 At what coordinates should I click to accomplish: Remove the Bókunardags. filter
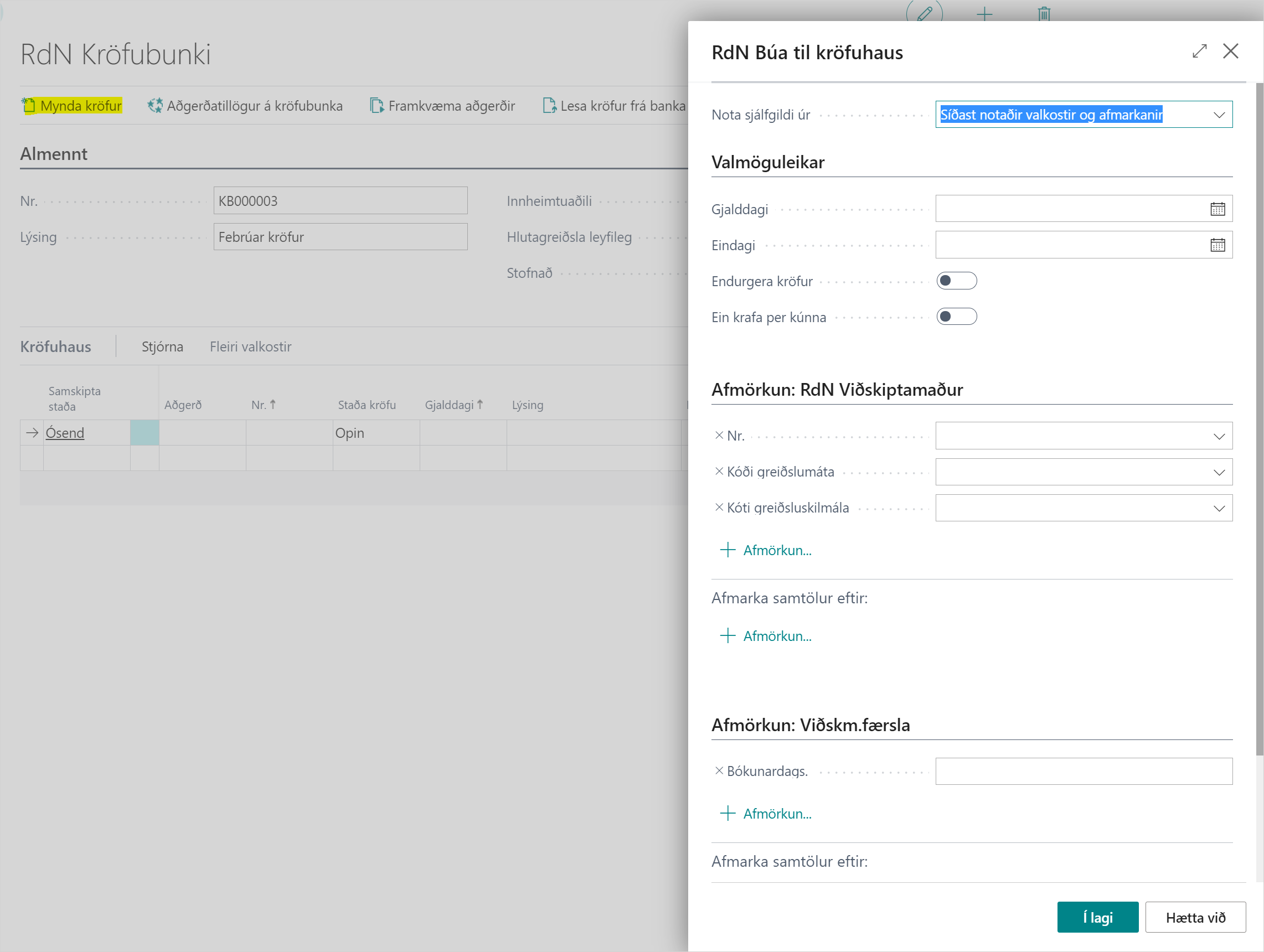tap(719, 770)
